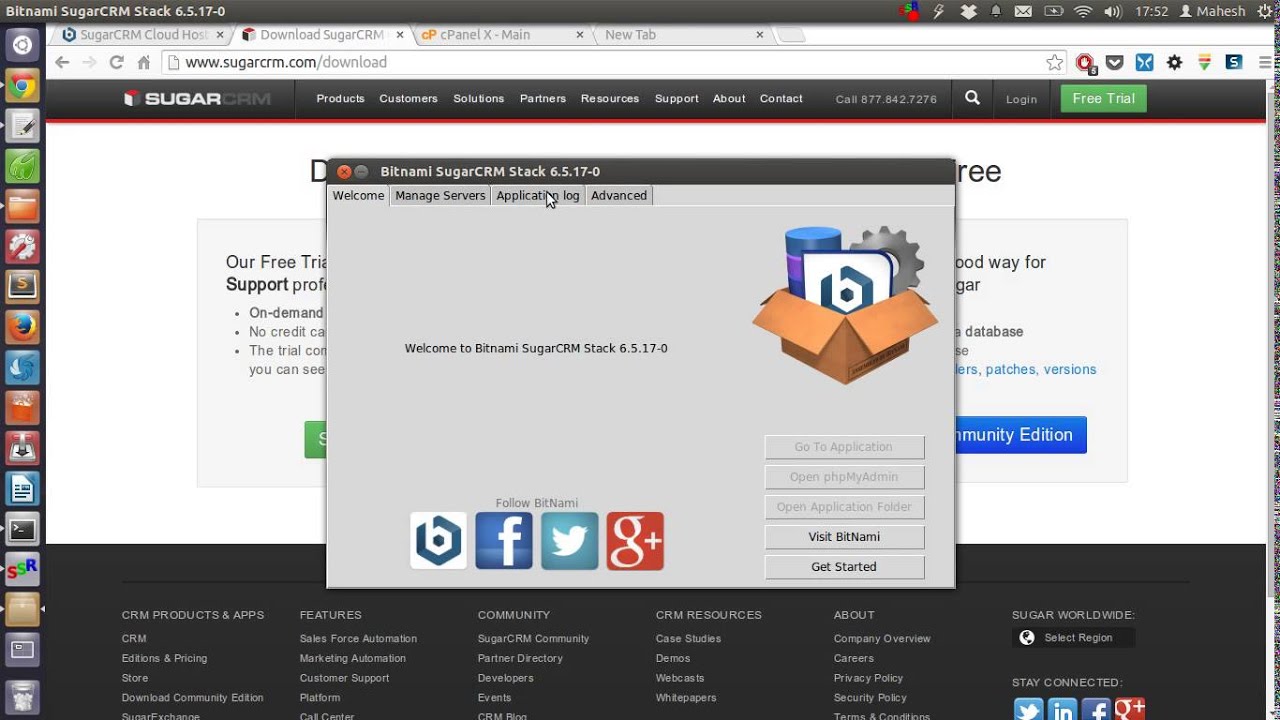1280x720 pixels.
Task: Open the Products menu on SugarCRM site
Action: pos(340,98)
